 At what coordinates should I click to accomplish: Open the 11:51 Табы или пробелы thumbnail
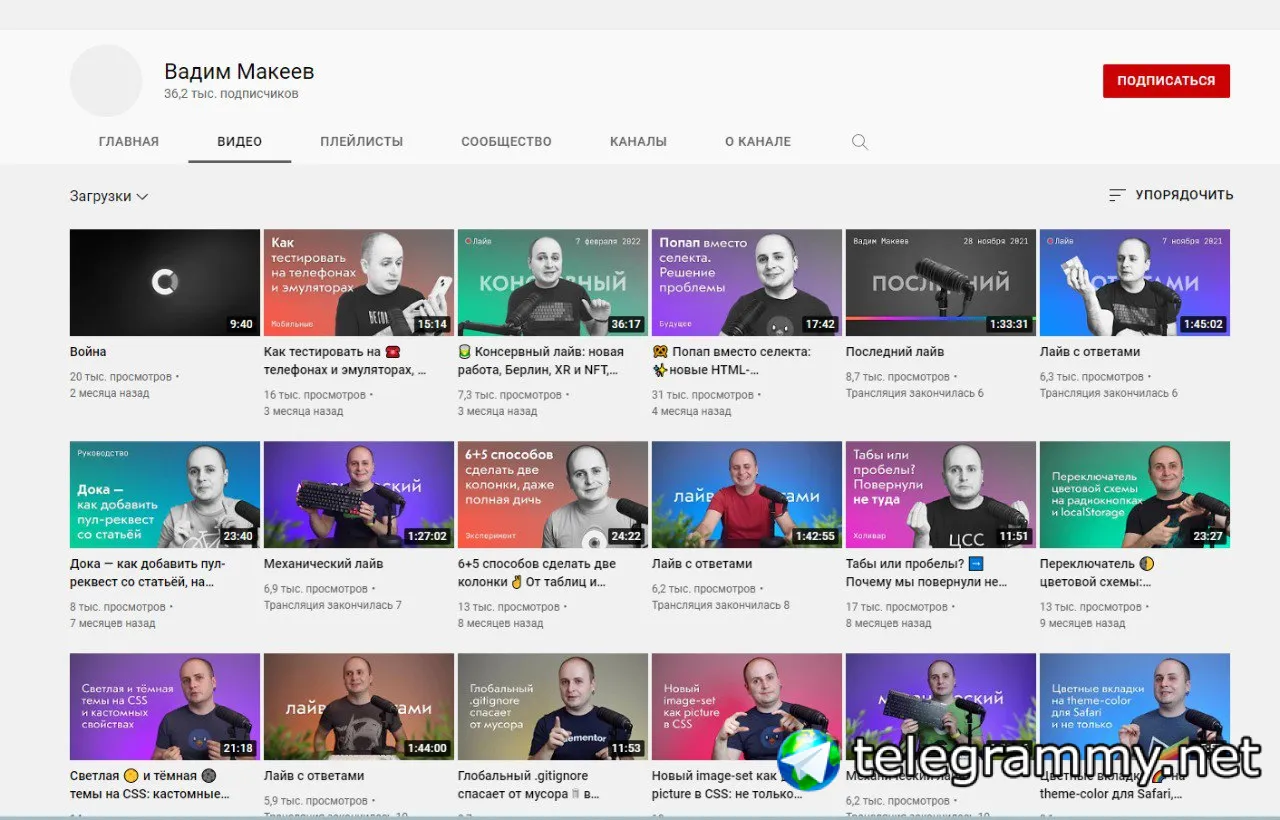941,495
